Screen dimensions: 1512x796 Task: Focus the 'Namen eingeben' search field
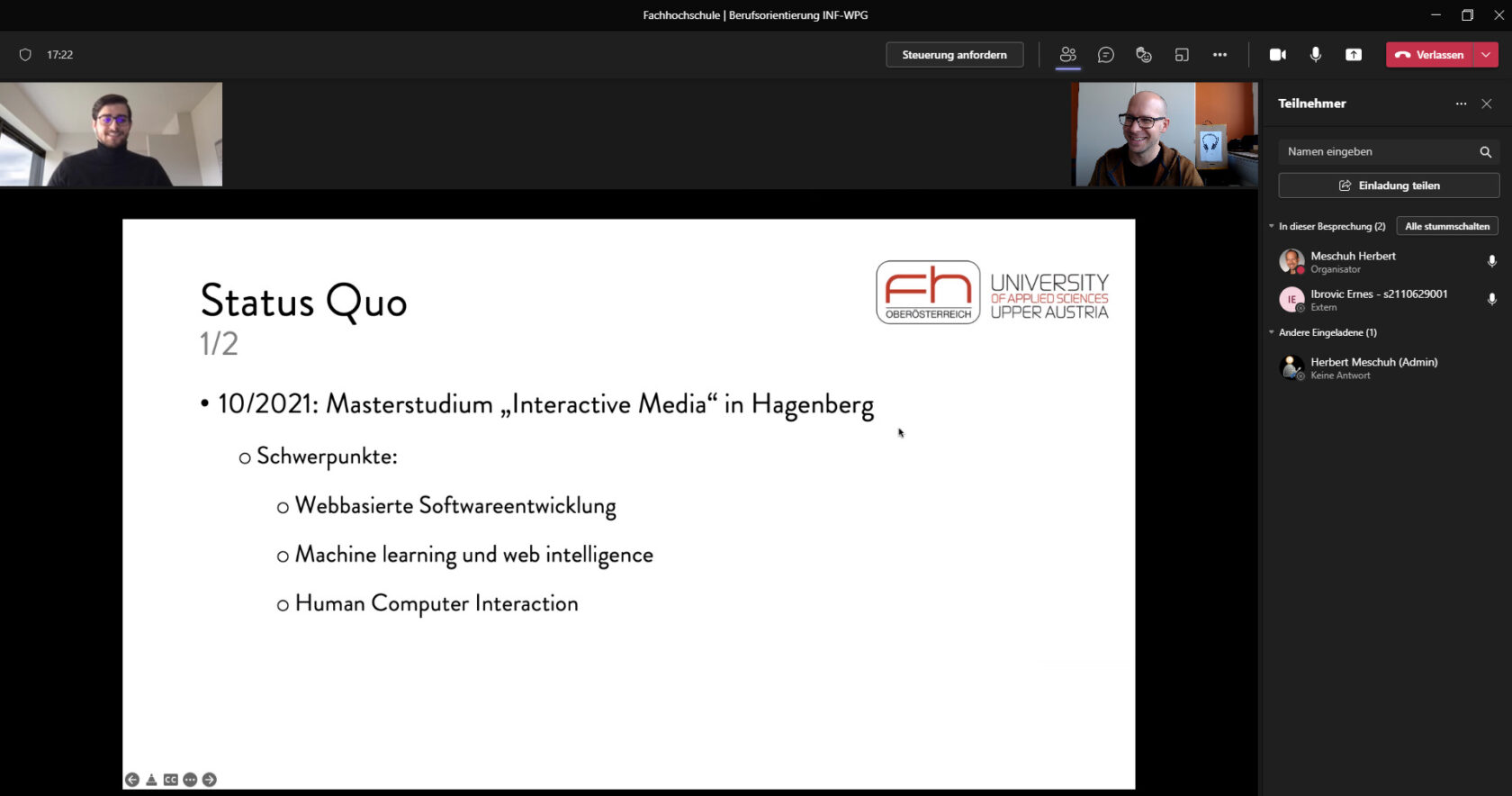point(1377,151)
